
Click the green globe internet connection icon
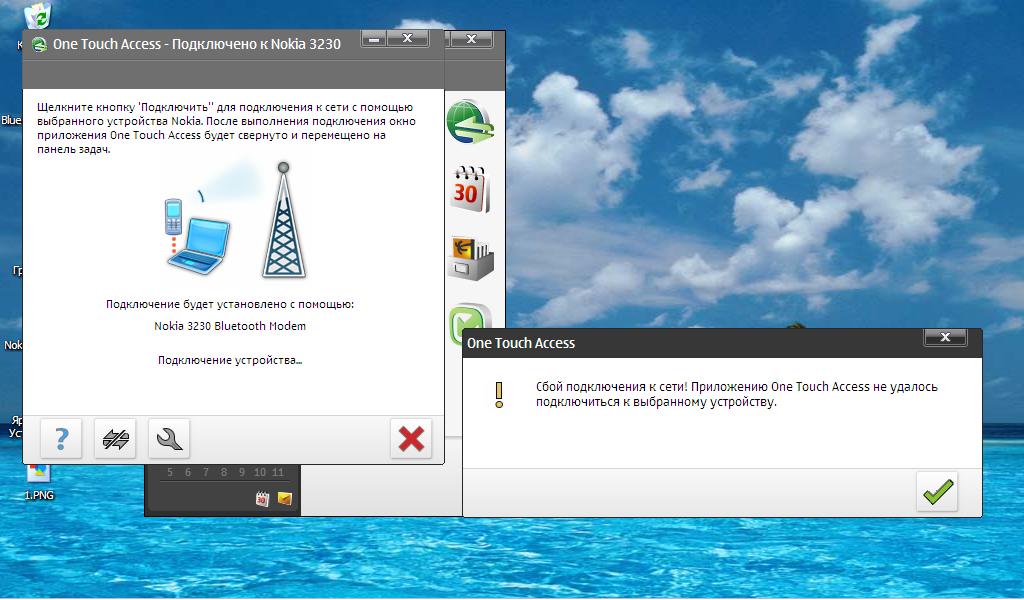click(470, 121)
